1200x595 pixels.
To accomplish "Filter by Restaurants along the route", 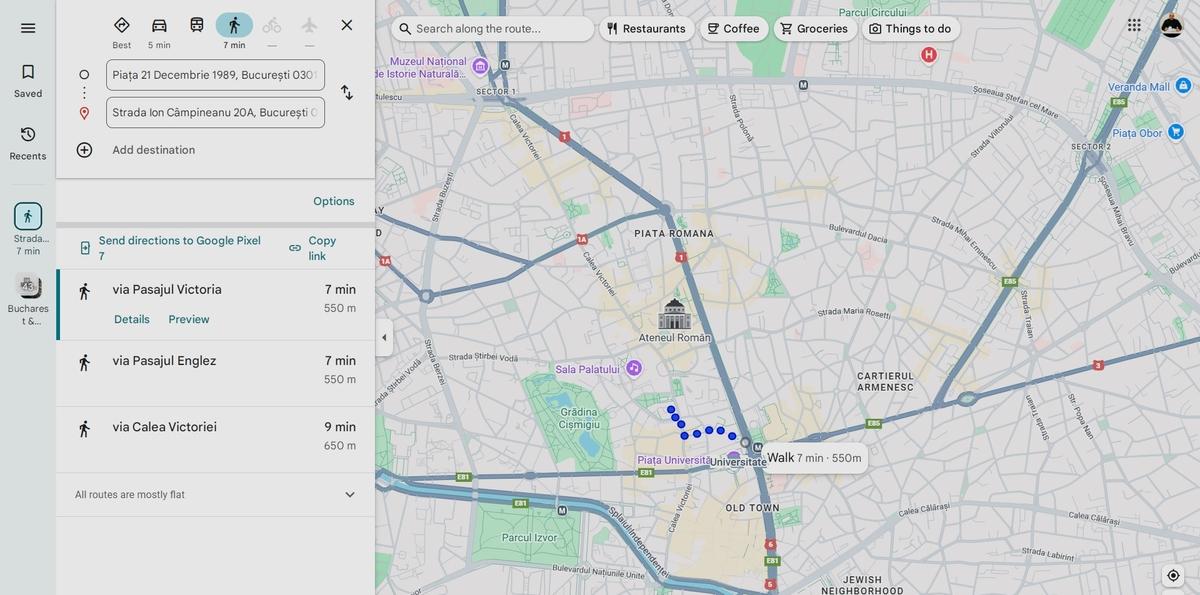I will tap(645, 29).
